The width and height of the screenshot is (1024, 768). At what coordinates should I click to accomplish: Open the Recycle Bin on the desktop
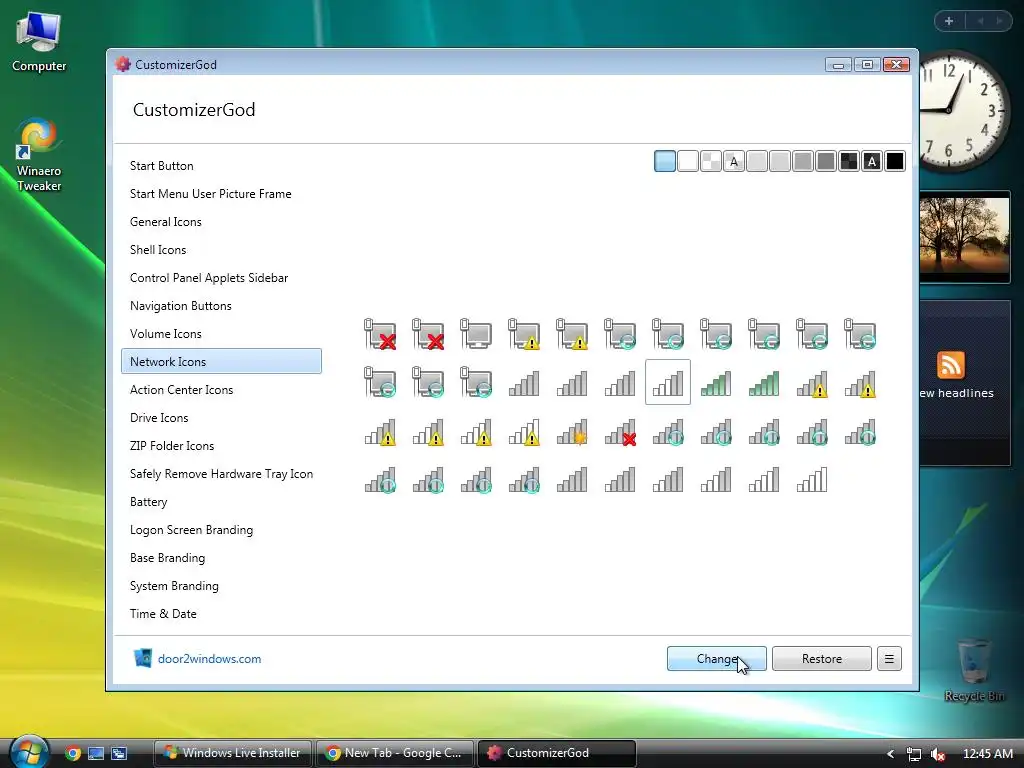[x=974, y=669]
